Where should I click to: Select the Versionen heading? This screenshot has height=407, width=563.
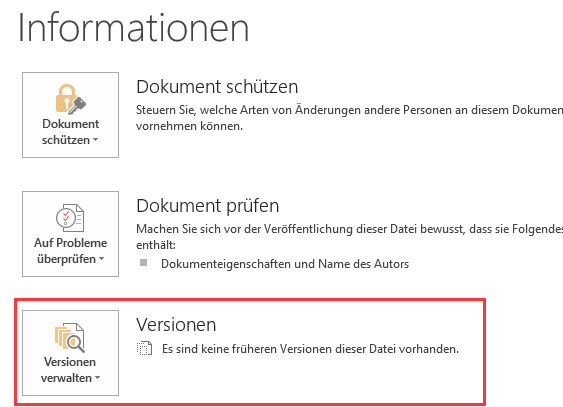[x=176, y=325]
